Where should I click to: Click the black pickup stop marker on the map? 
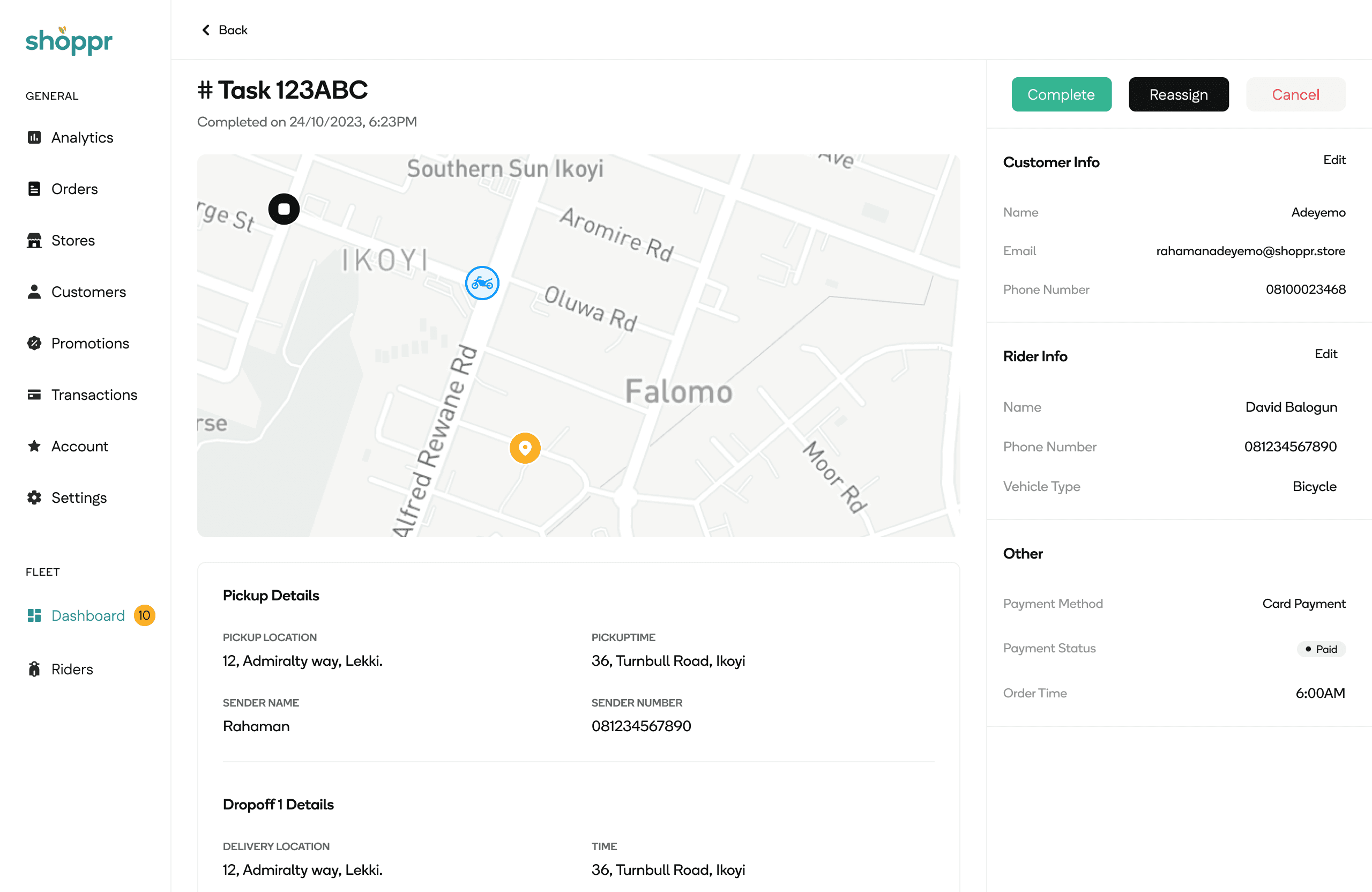pyautogui.click(x=284, y=209)
